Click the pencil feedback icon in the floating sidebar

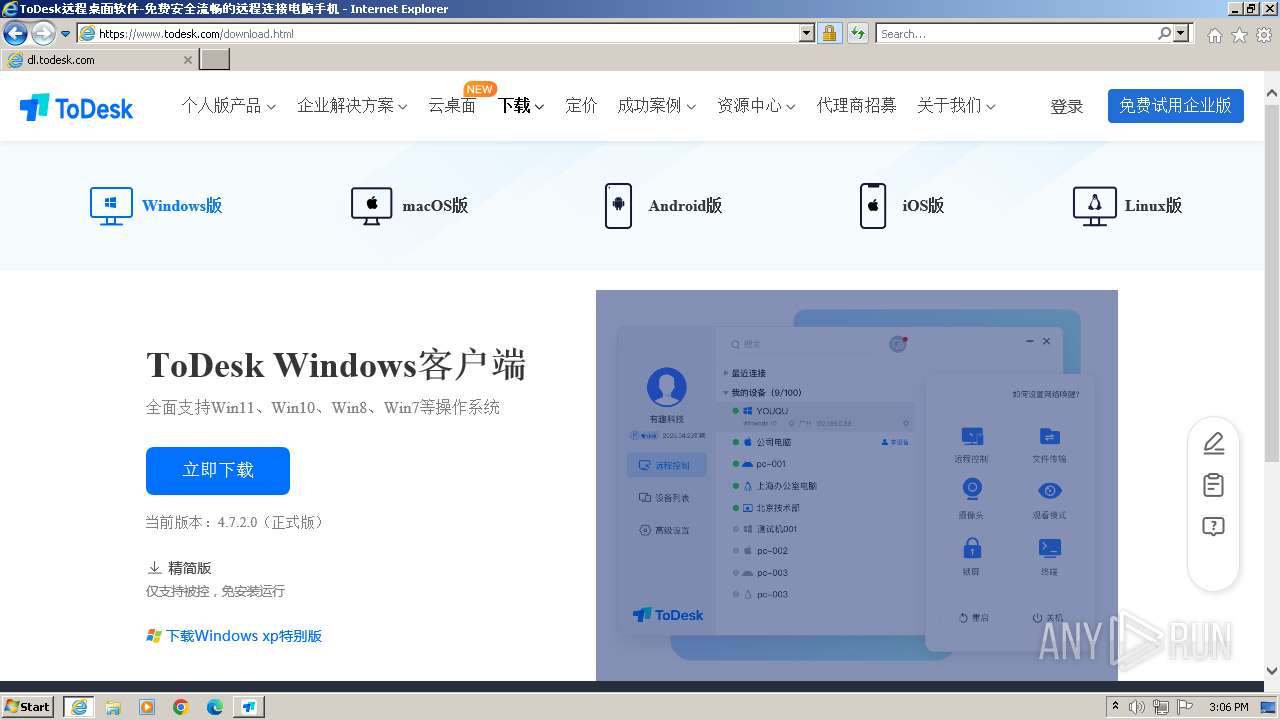[x=1213, y=443]
